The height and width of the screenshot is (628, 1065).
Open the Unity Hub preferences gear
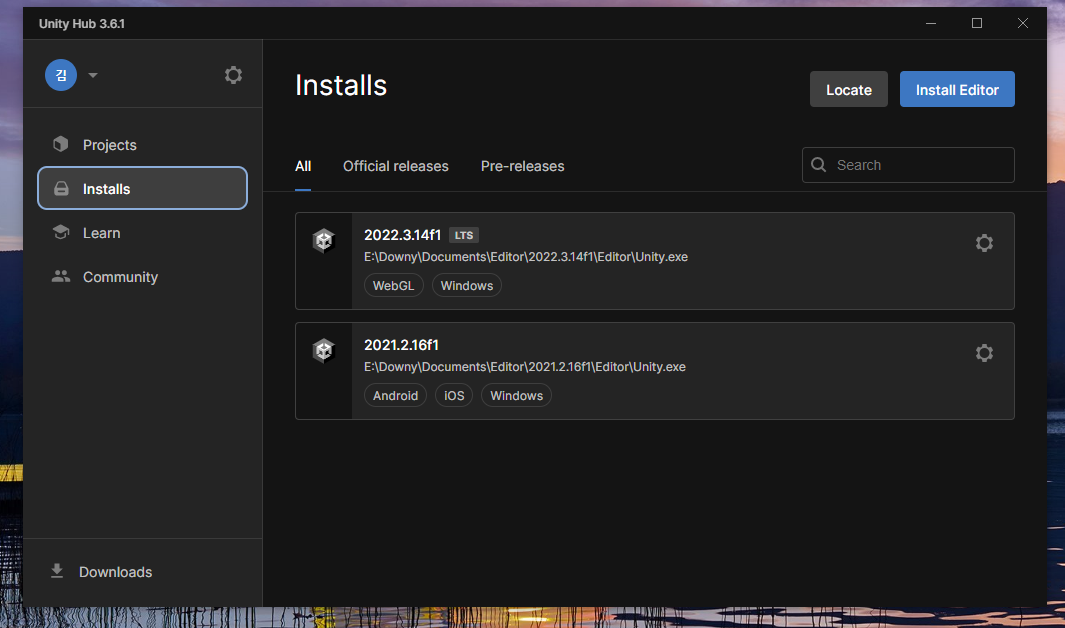click(x=233, y=75)
